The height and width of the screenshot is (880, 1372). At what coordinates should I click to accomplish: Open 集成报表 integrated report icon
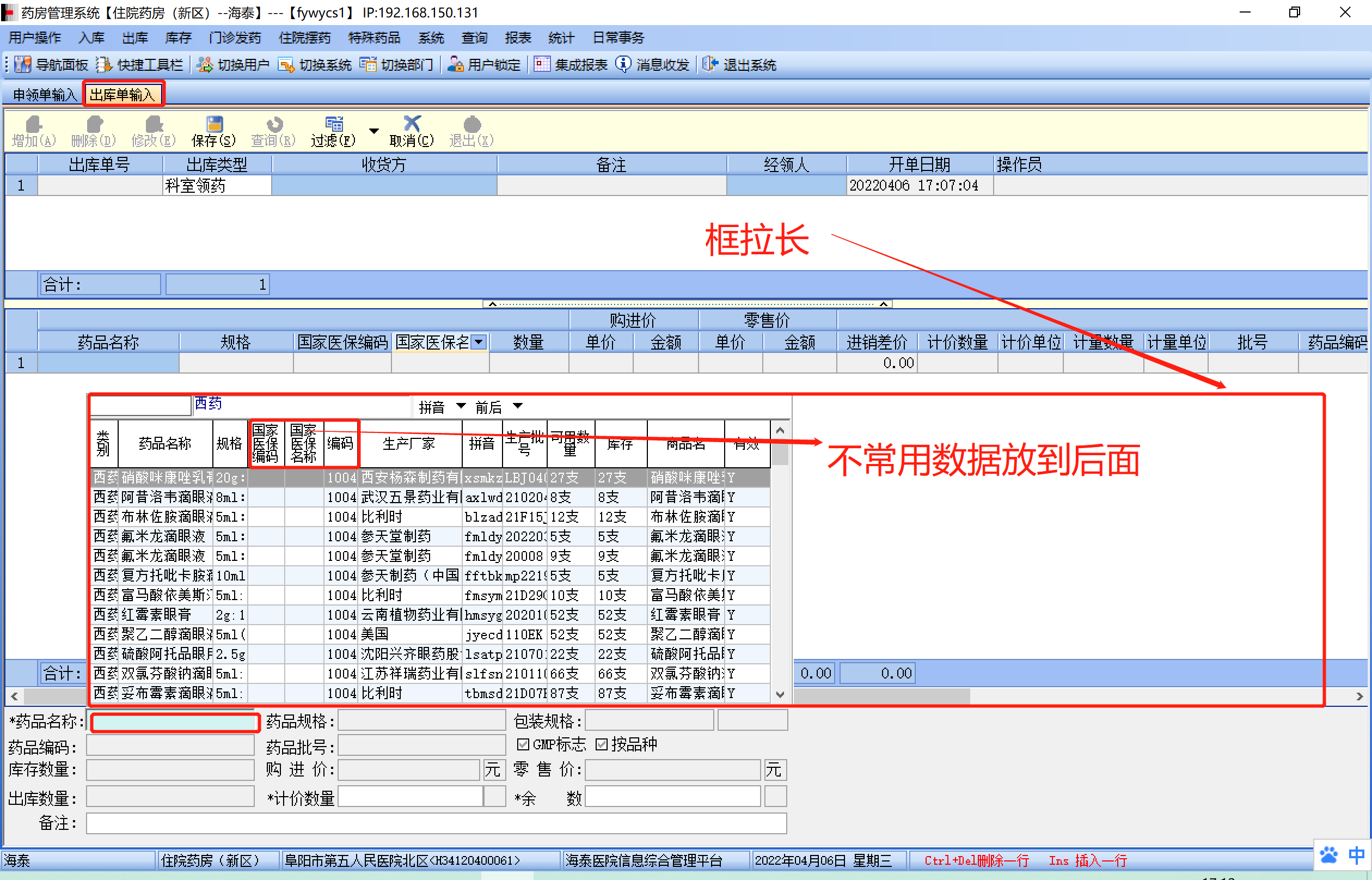(542, 65)
